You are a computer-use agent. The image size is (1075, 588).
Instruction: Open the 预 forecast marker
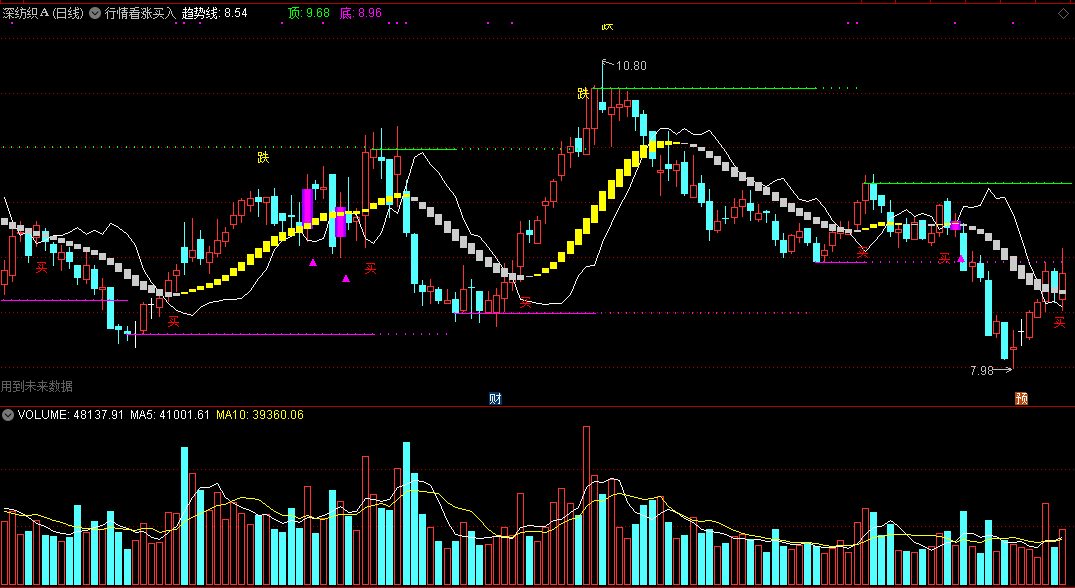coord(1022,398)
